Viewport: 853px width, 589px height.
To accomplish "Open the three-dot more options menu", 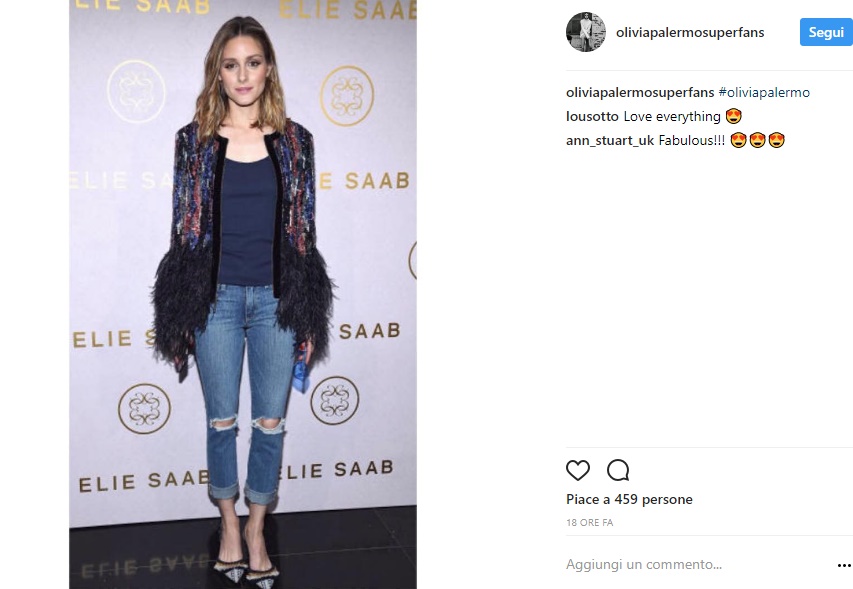I will (844, 566).
